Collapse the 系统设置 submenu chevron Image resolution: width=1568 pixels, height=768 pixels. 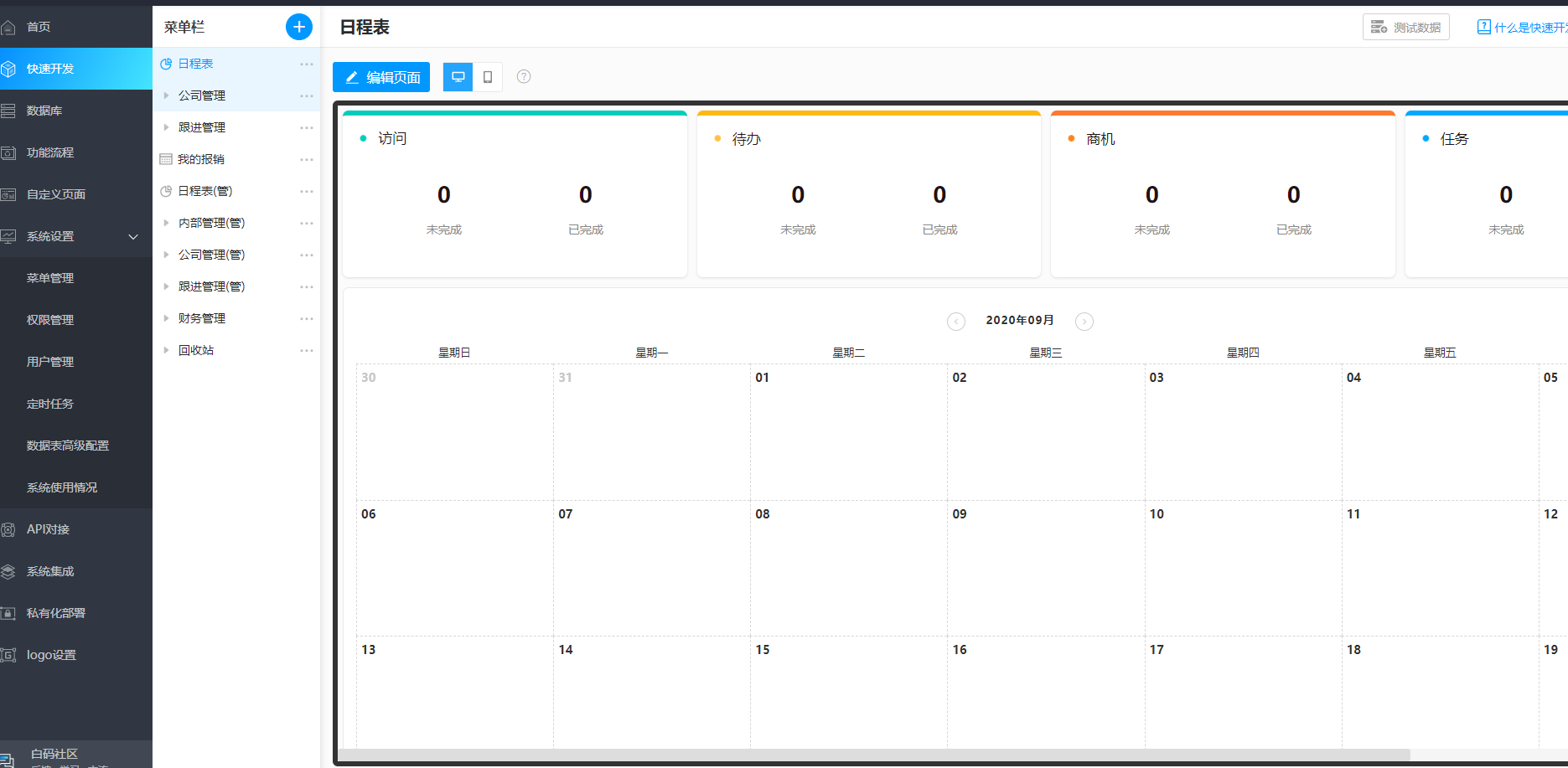point(133,236)
